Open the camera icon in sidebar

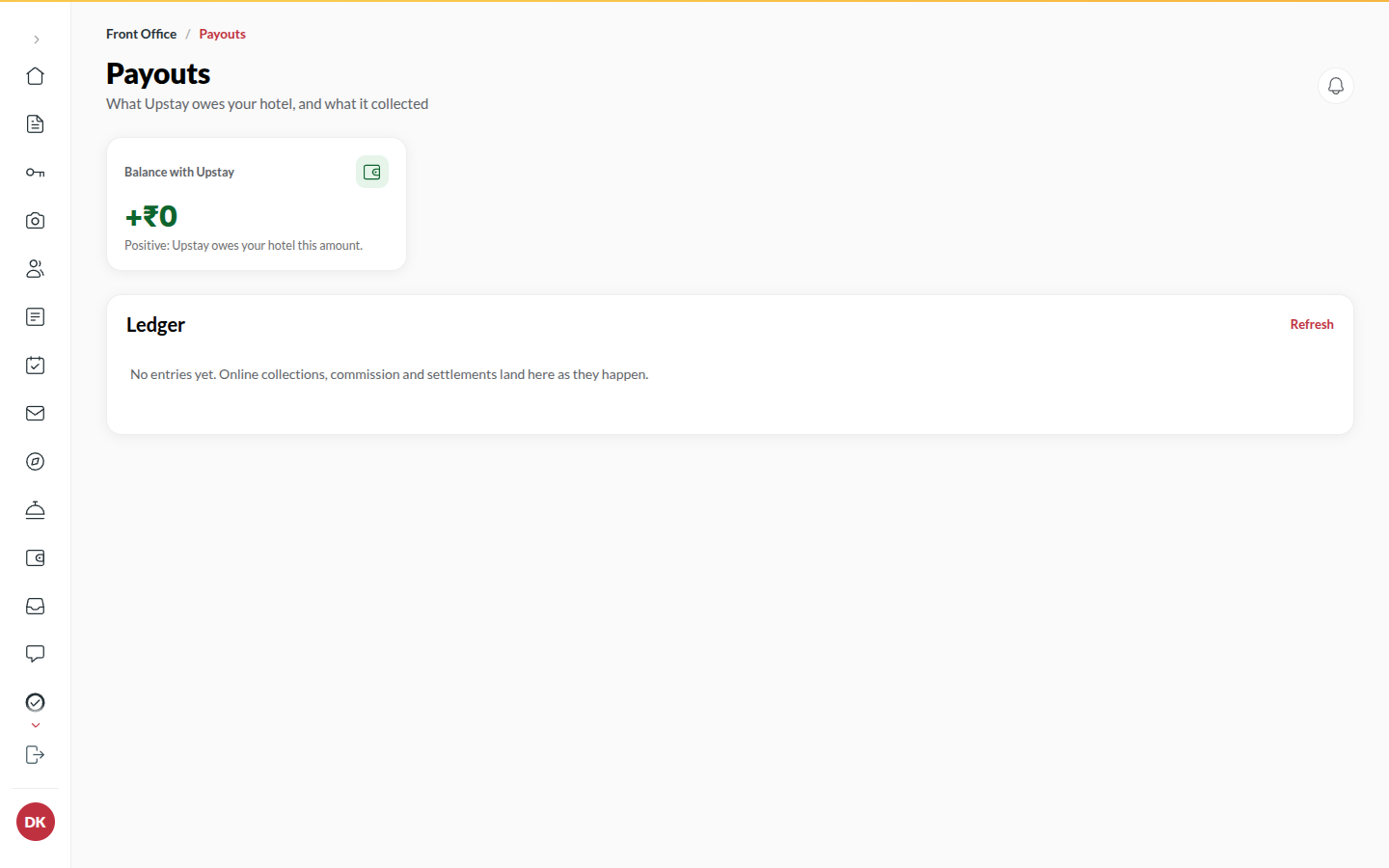pos(36,221)
